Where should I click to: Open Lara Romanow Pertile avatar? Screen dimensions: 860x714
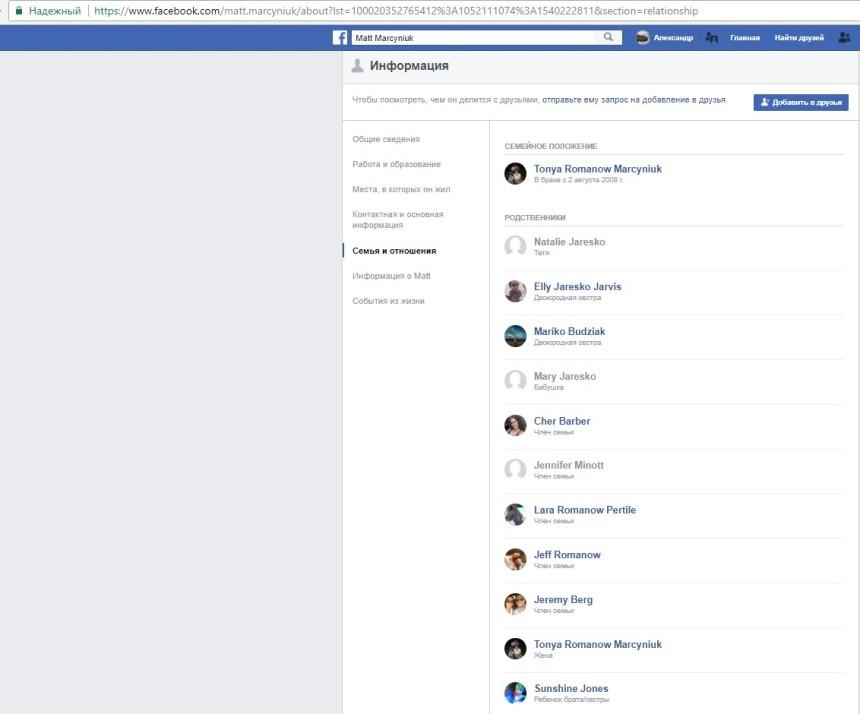click(x=515, y=514)
